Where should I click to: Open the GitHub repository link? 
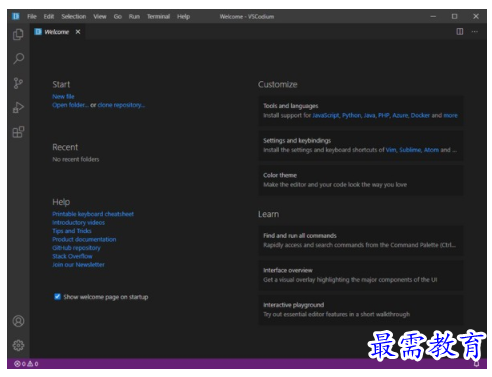pyautogui.click(x=76, y=248)
